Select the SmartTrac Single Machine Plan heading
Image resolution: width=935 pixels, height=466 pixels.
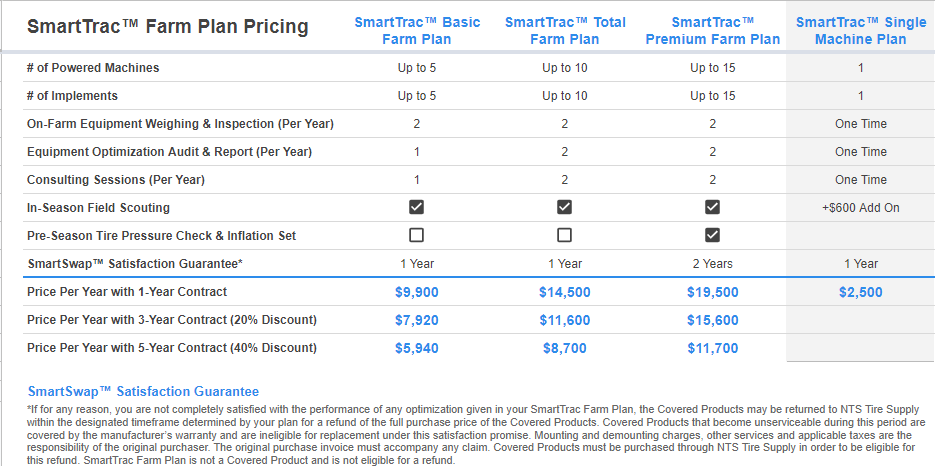point(860,31)
